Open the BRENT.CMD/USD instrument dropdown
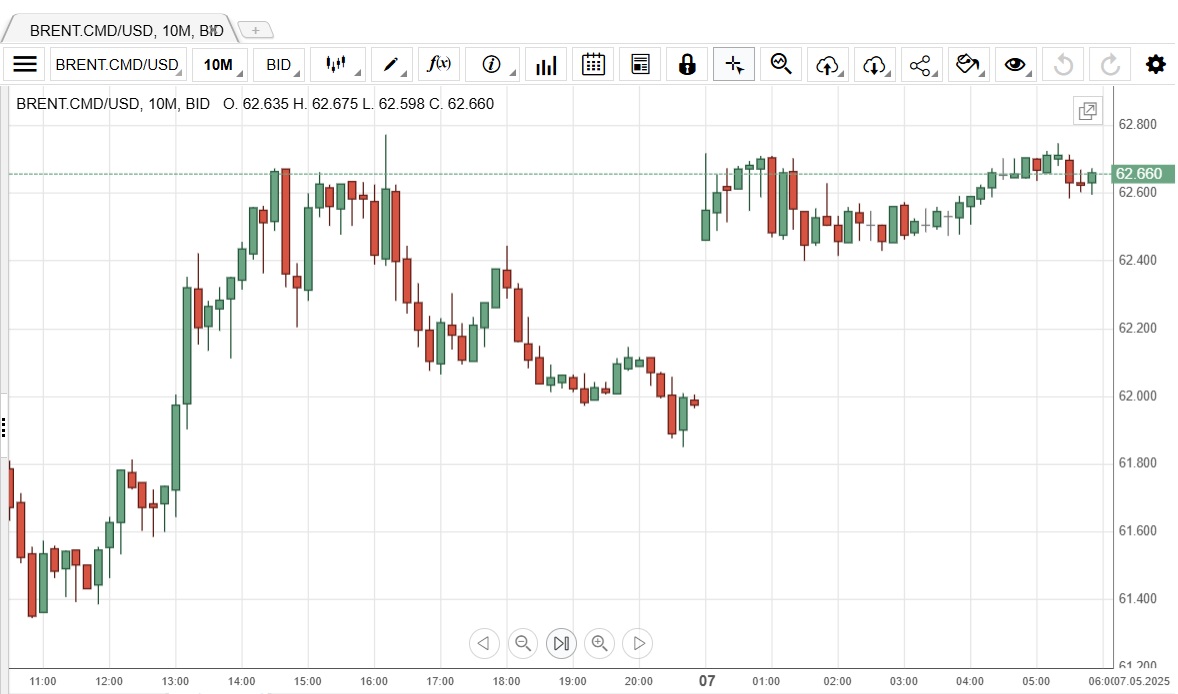The width and height of the screenshot is (1178, 694). [117, 65]
